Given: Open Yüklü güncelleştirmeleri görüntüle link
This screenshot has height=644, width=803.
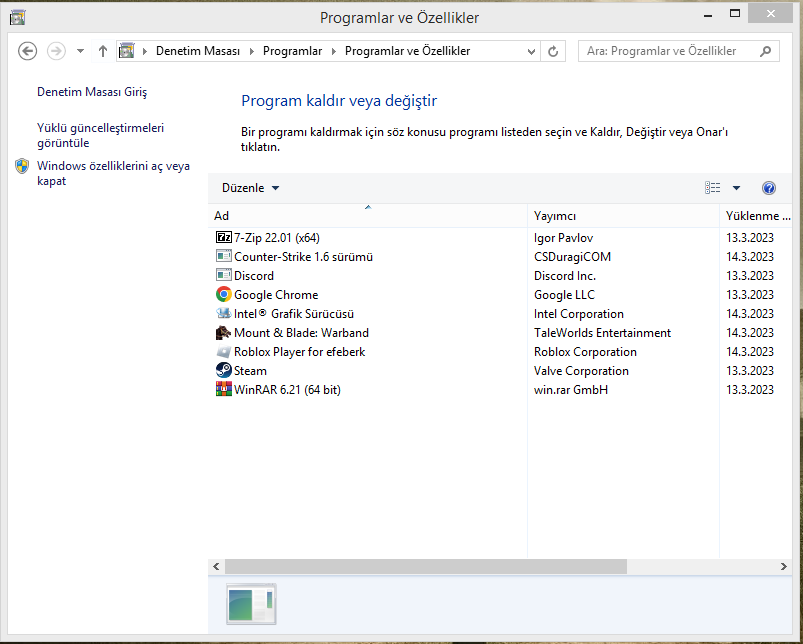Looking at the screenshot, I should click(x=100, y=135).
